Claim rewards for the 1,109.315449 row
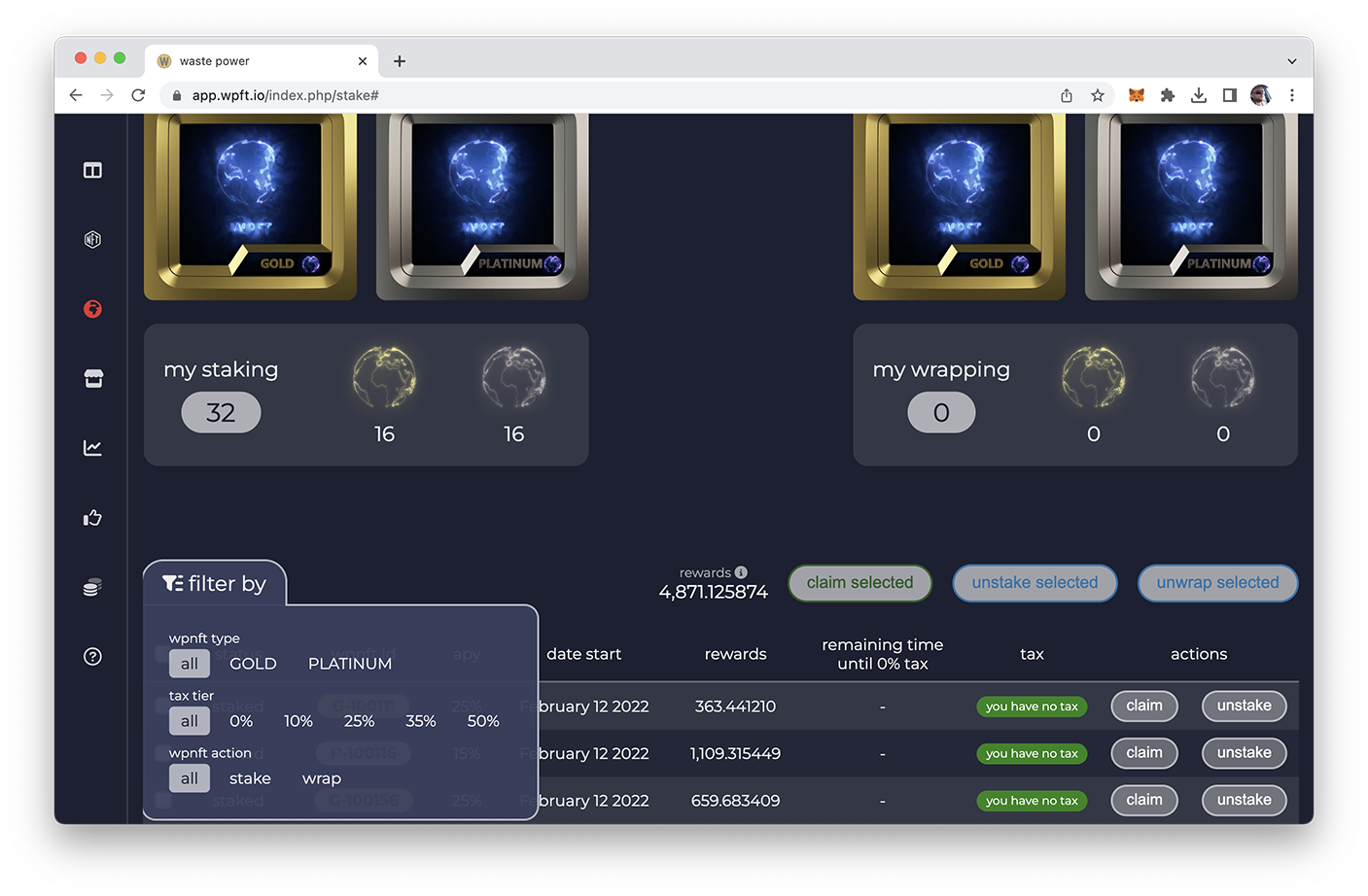This screenshot has width=1368, height=896. (1144, 753)
